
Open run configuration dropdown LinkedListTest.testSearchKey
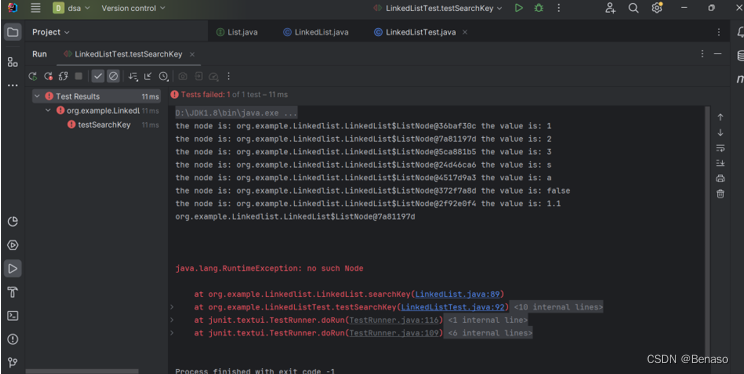pos(437,8)
